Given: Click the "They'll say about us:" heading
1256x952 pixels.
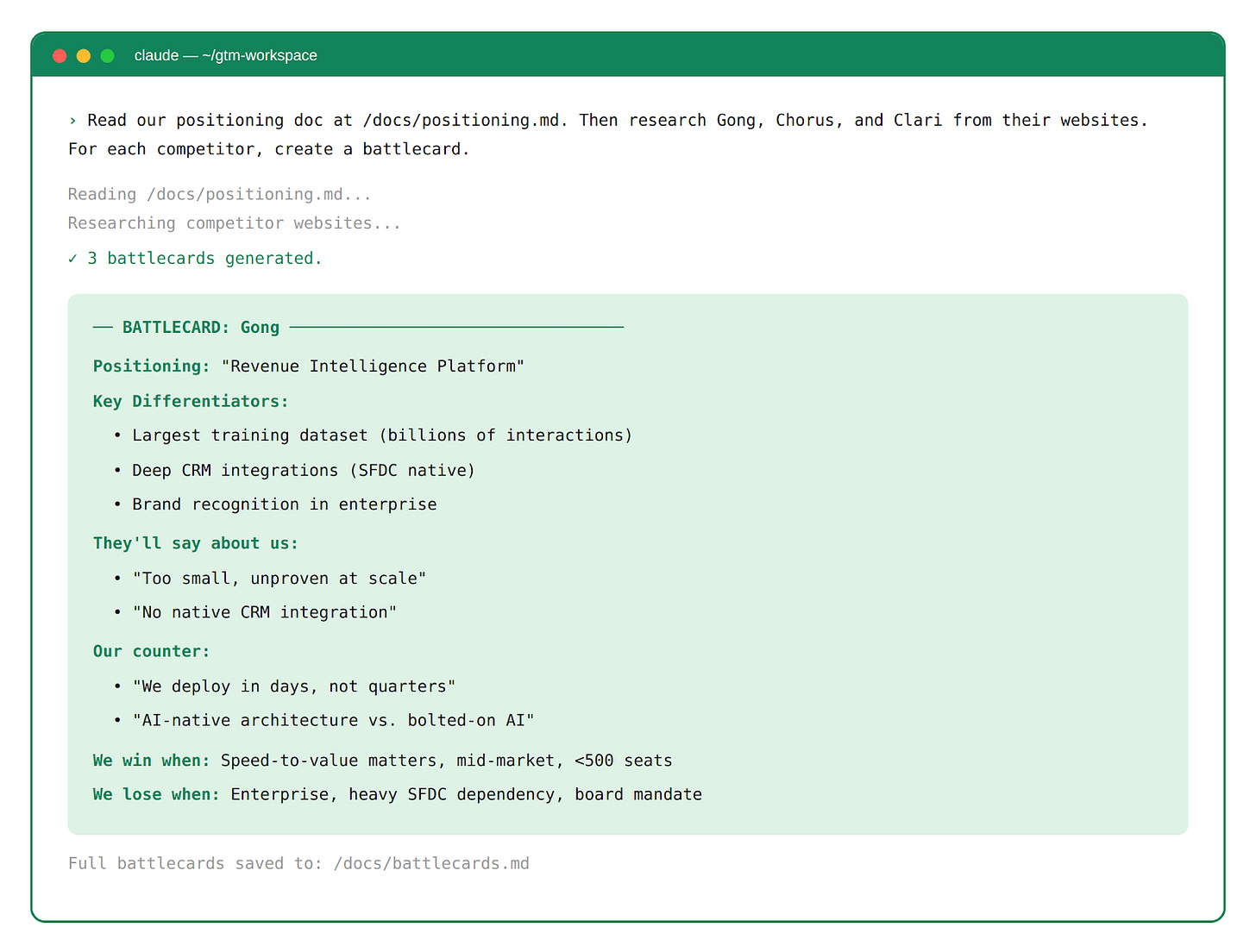Looking at the screenshot, I should tap(195, 544).
